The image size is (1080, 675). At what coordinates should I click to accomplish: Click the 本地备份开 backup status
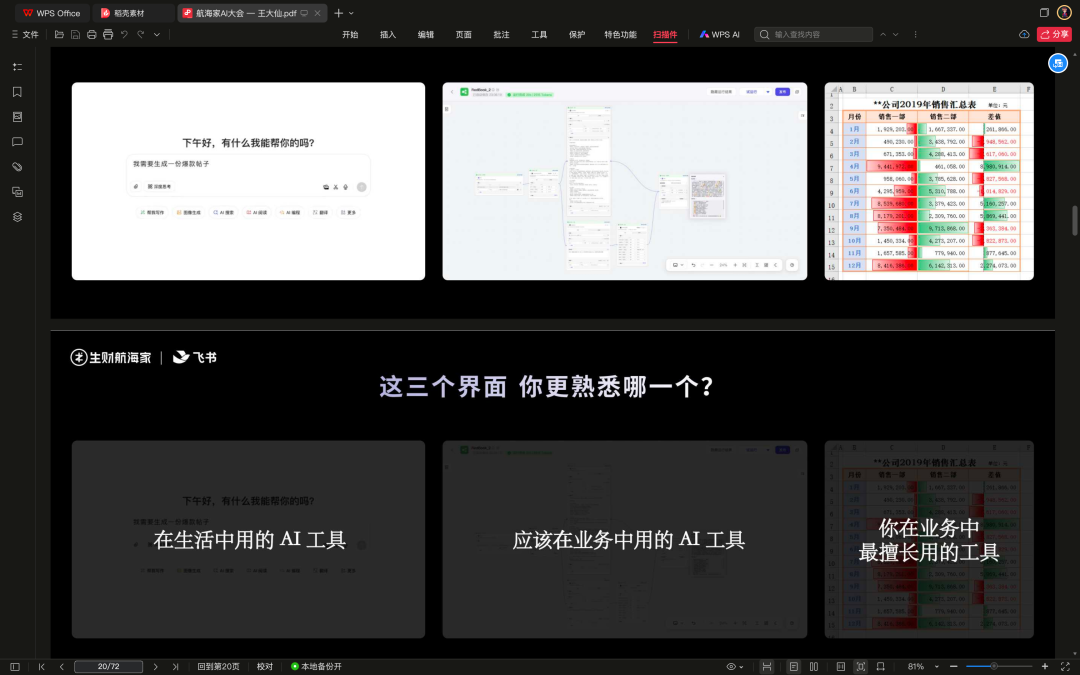pyautogui.click(x=316, y=667)
